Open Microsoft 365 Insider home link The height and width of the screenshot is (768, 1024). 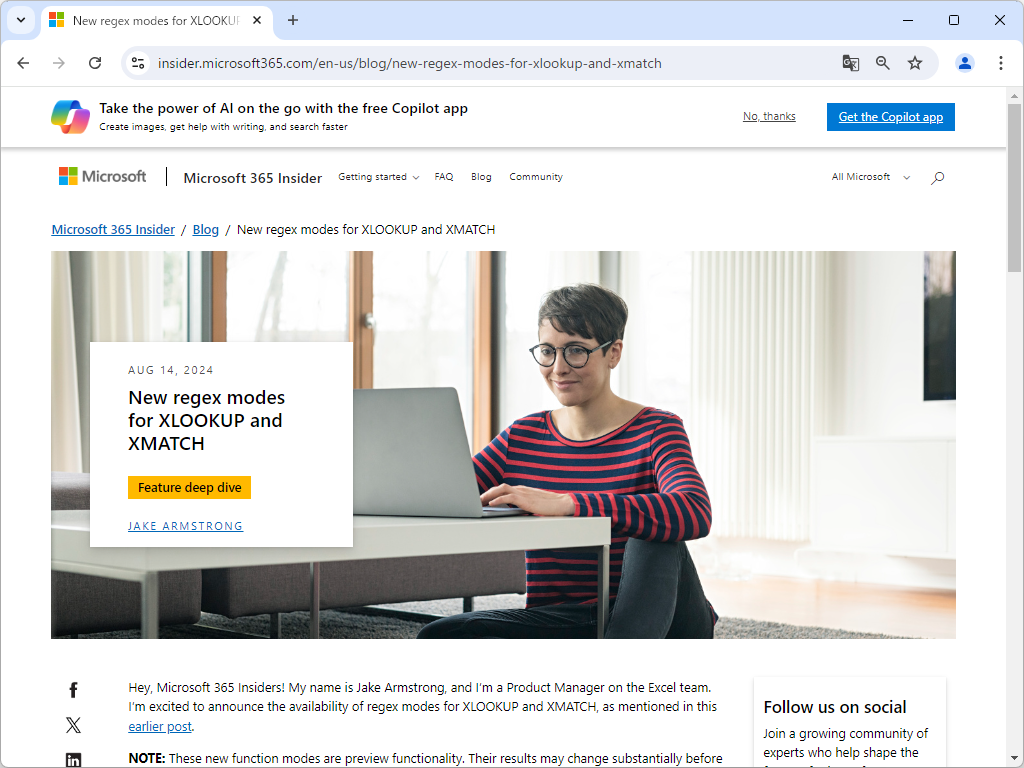coord(253,178)
